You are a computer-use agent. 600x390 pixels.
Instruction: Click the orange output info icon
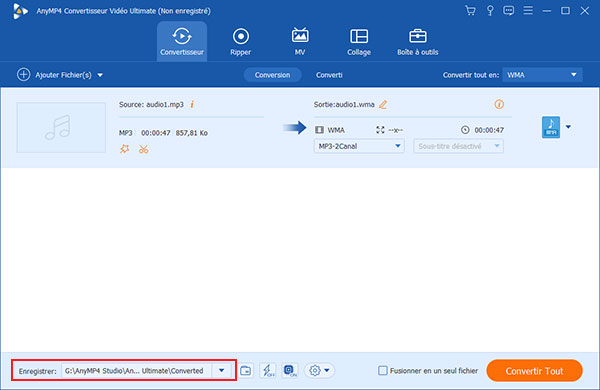[499, 104]
